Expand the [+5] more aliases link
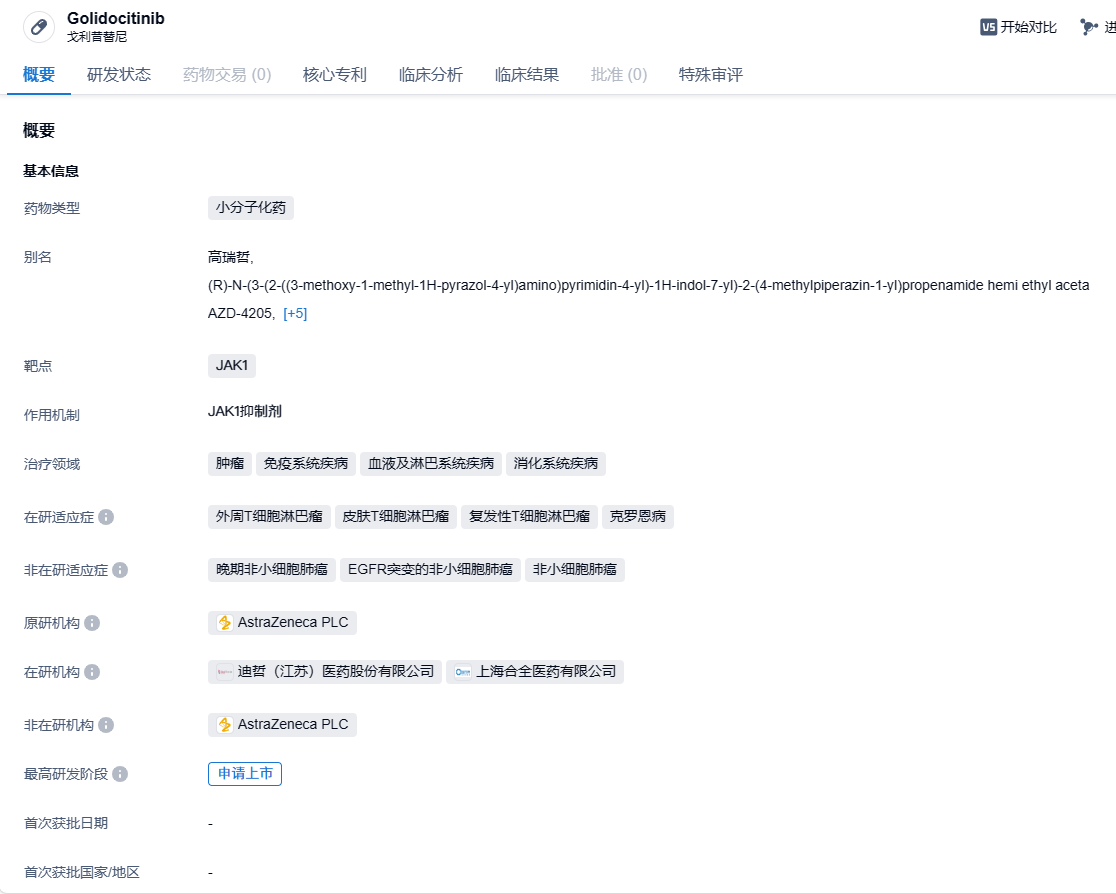 click(x=295, y=313)
